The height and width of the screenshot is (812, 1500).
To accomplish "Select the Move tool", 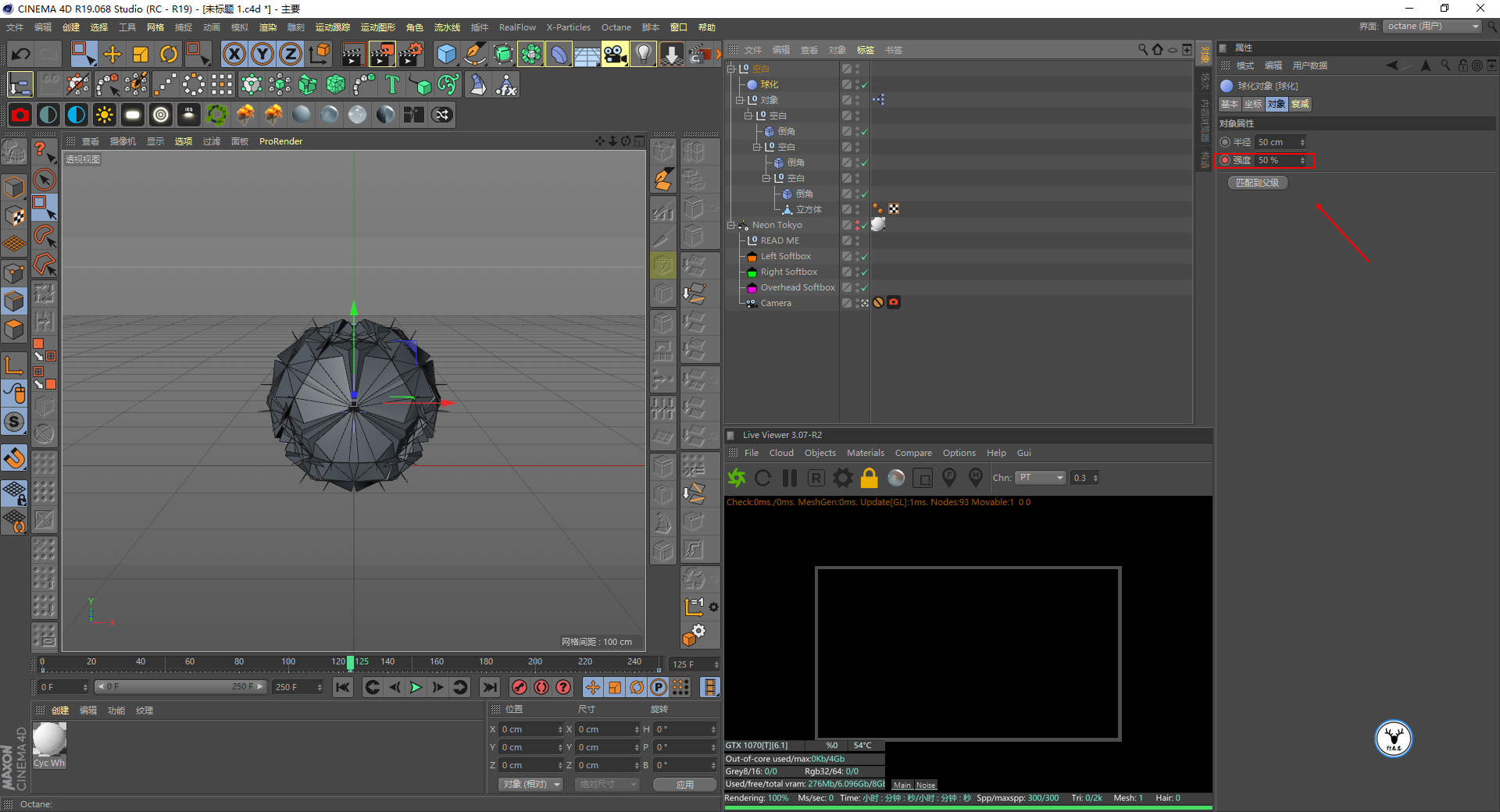I will [112, 54].
